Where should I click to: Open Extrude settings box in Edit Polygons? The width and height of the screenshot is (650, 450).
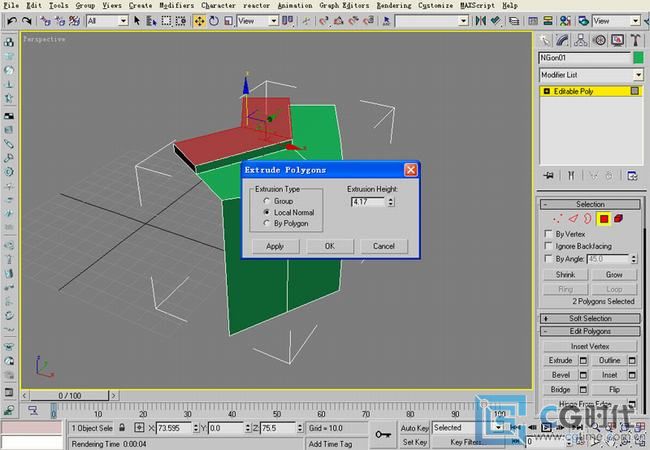pyautogui.click(x=583, y=360)
